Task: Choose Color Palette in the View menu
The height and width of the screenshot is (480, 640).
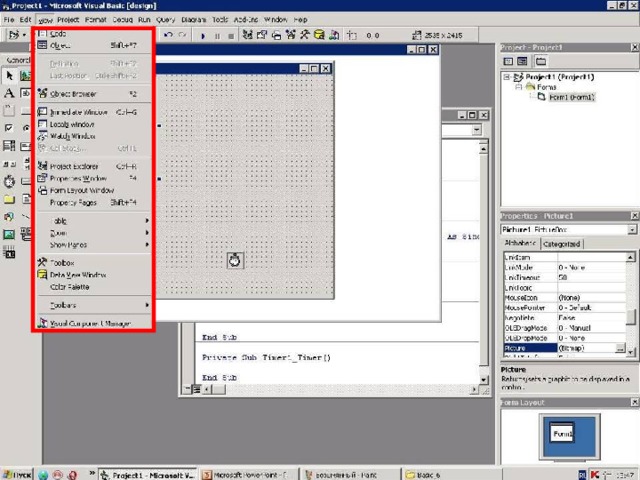Action: (x=93, y=287)
